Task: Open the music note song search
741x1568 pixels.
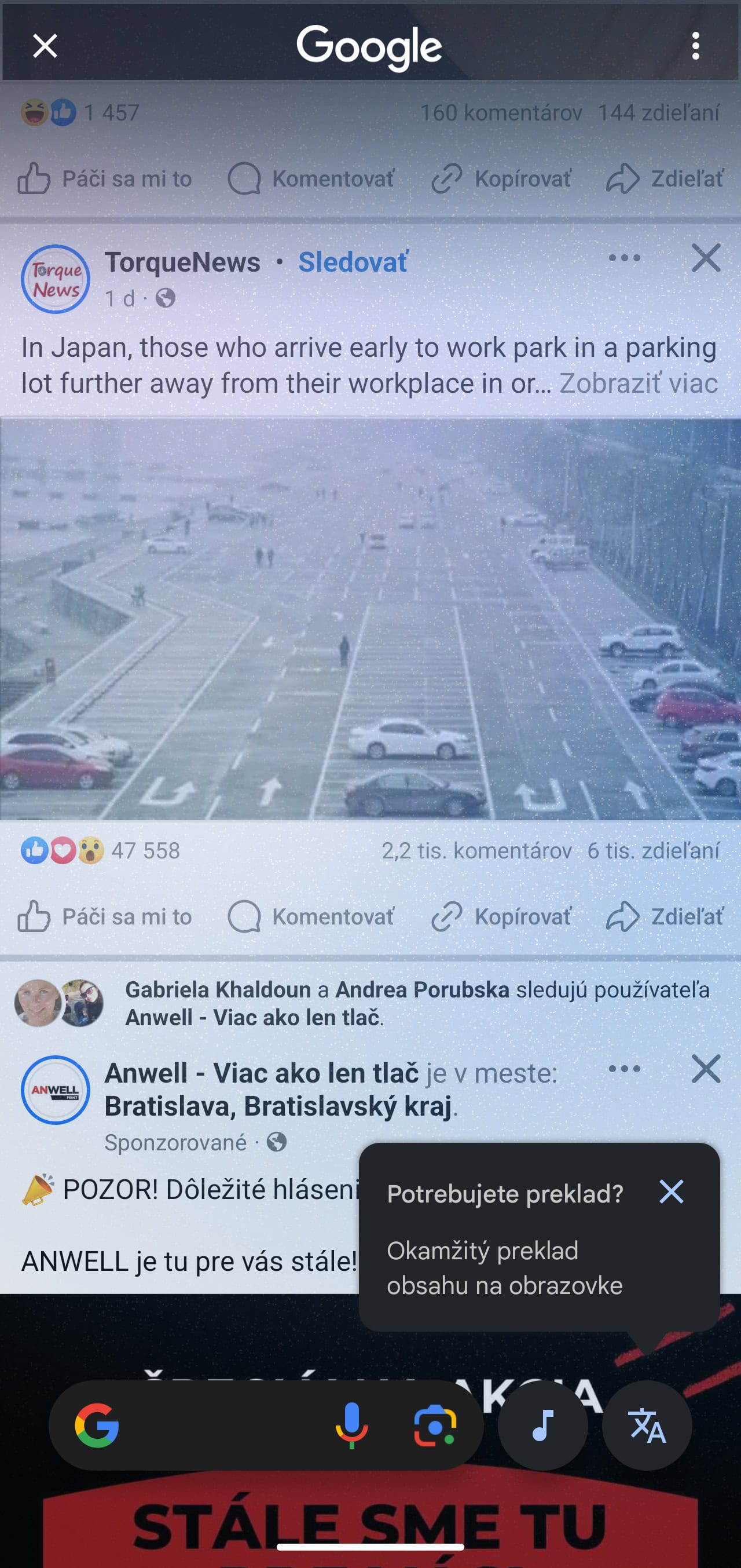Action: pyautogui.click(x=542, y=1425)
